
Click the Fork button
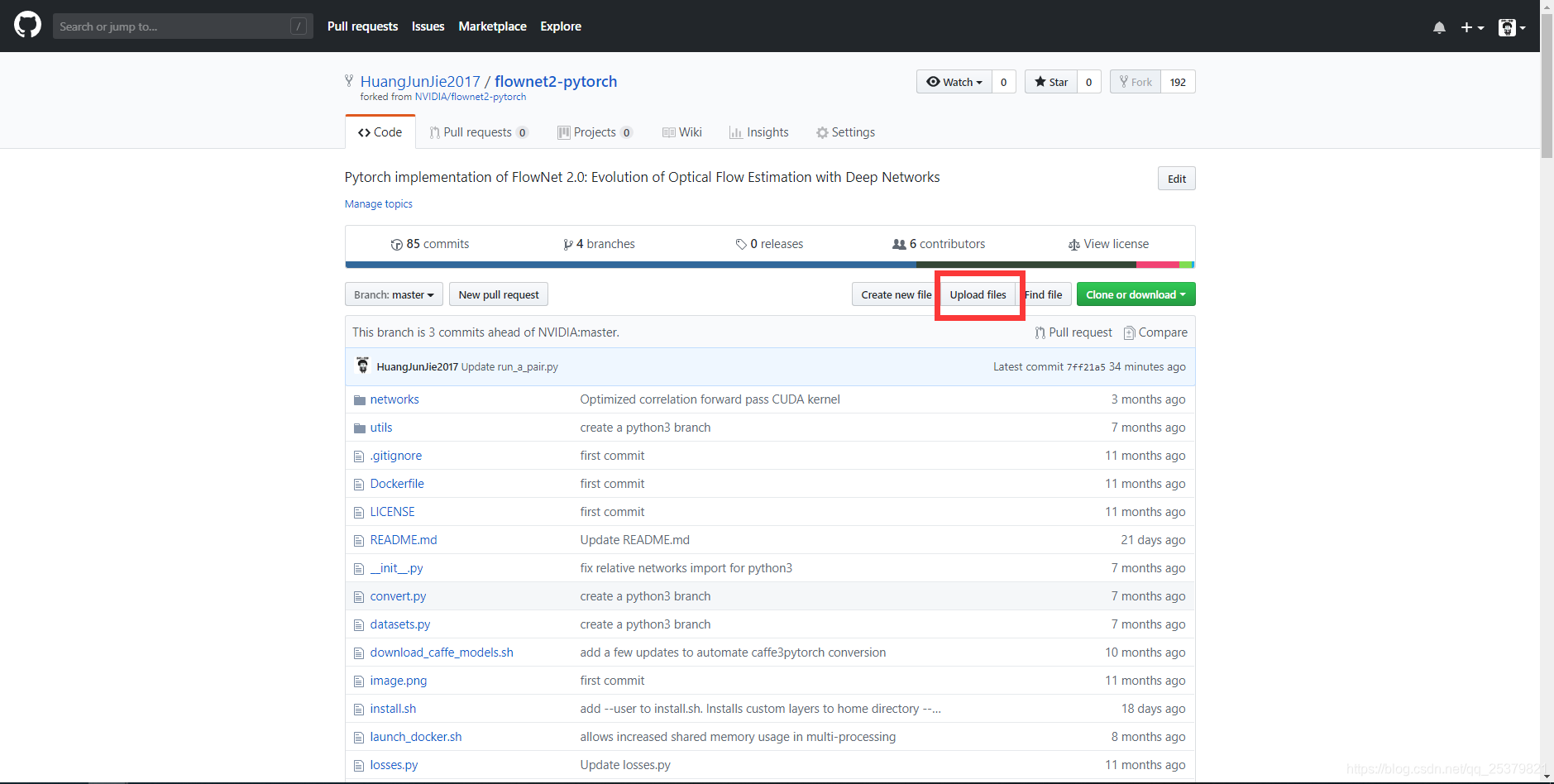coord(1136,82)
